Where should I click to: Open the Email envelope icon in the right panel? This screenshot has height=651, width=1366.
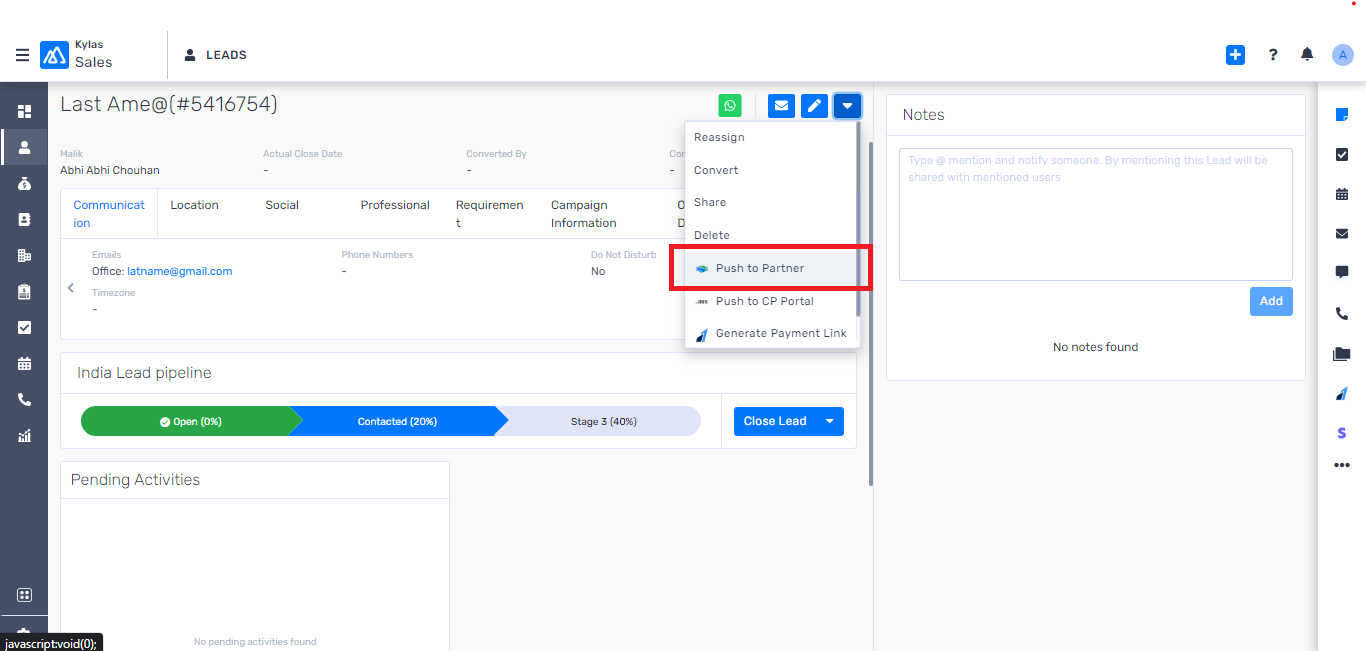tap(1341, 233)
